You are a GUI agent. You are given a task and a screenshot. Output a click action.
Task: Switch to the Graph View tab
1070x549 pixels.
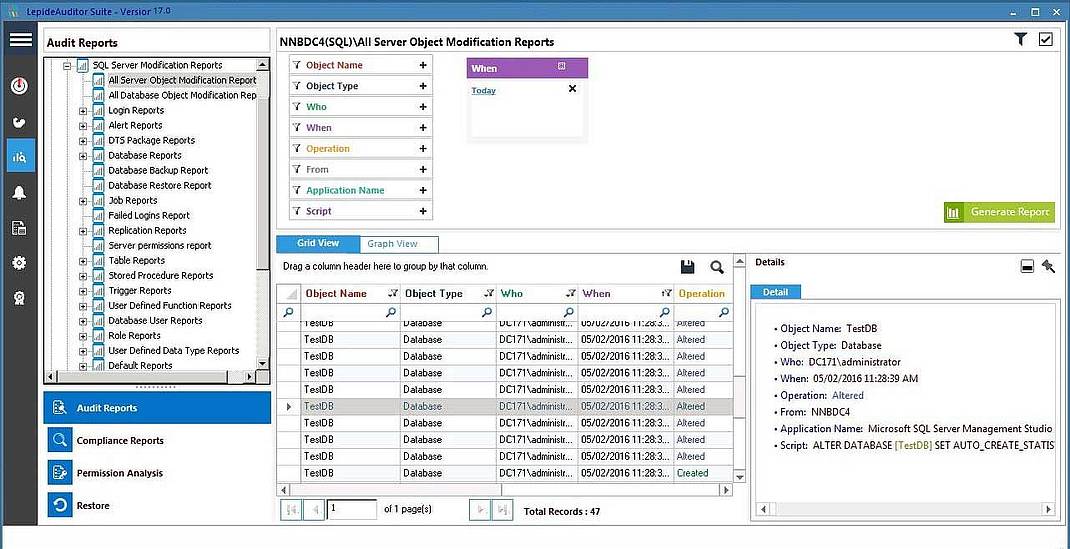tap(392, 244)
